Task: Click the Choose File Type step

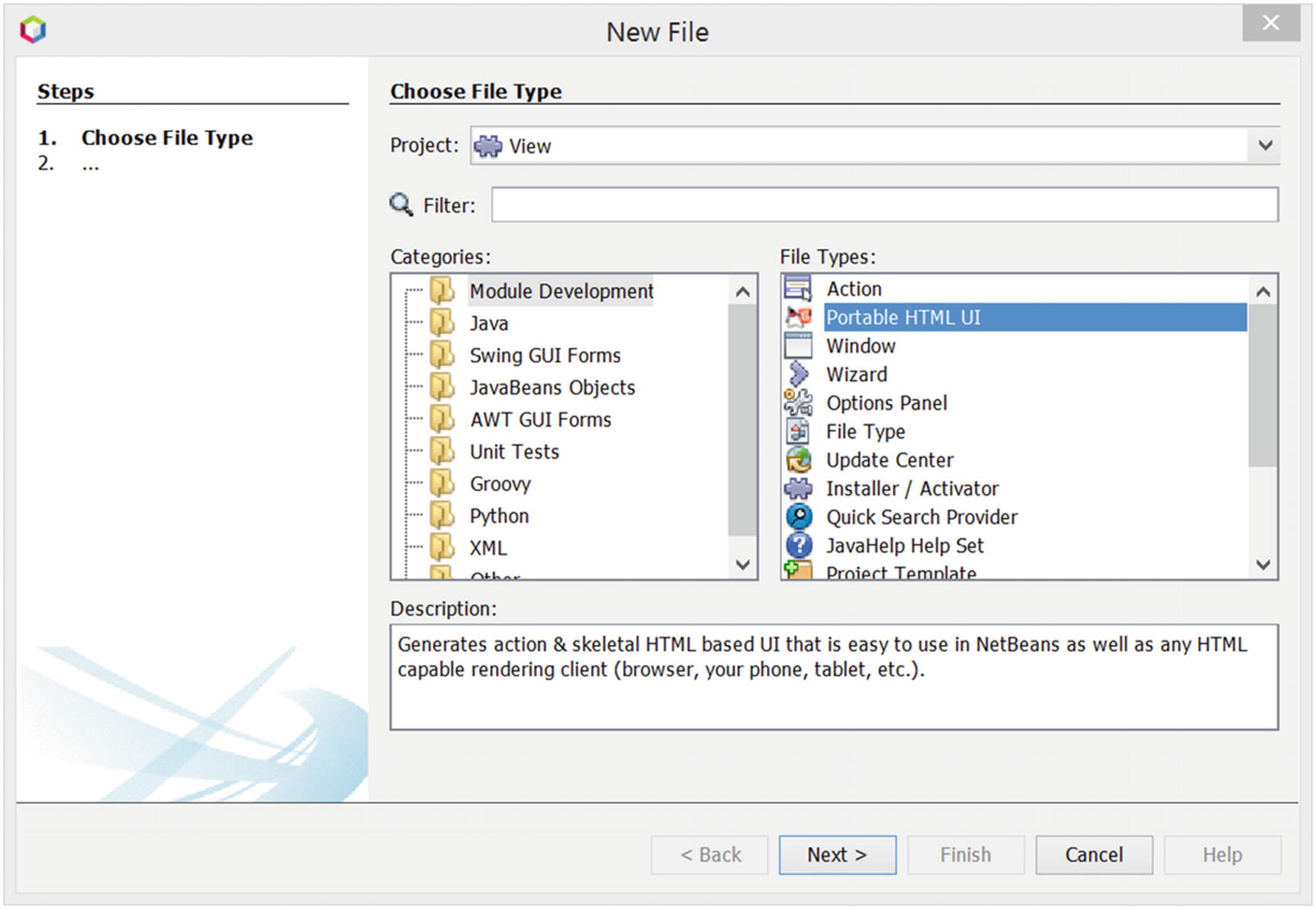Action: pyautogui.click(x=167, y=137)
